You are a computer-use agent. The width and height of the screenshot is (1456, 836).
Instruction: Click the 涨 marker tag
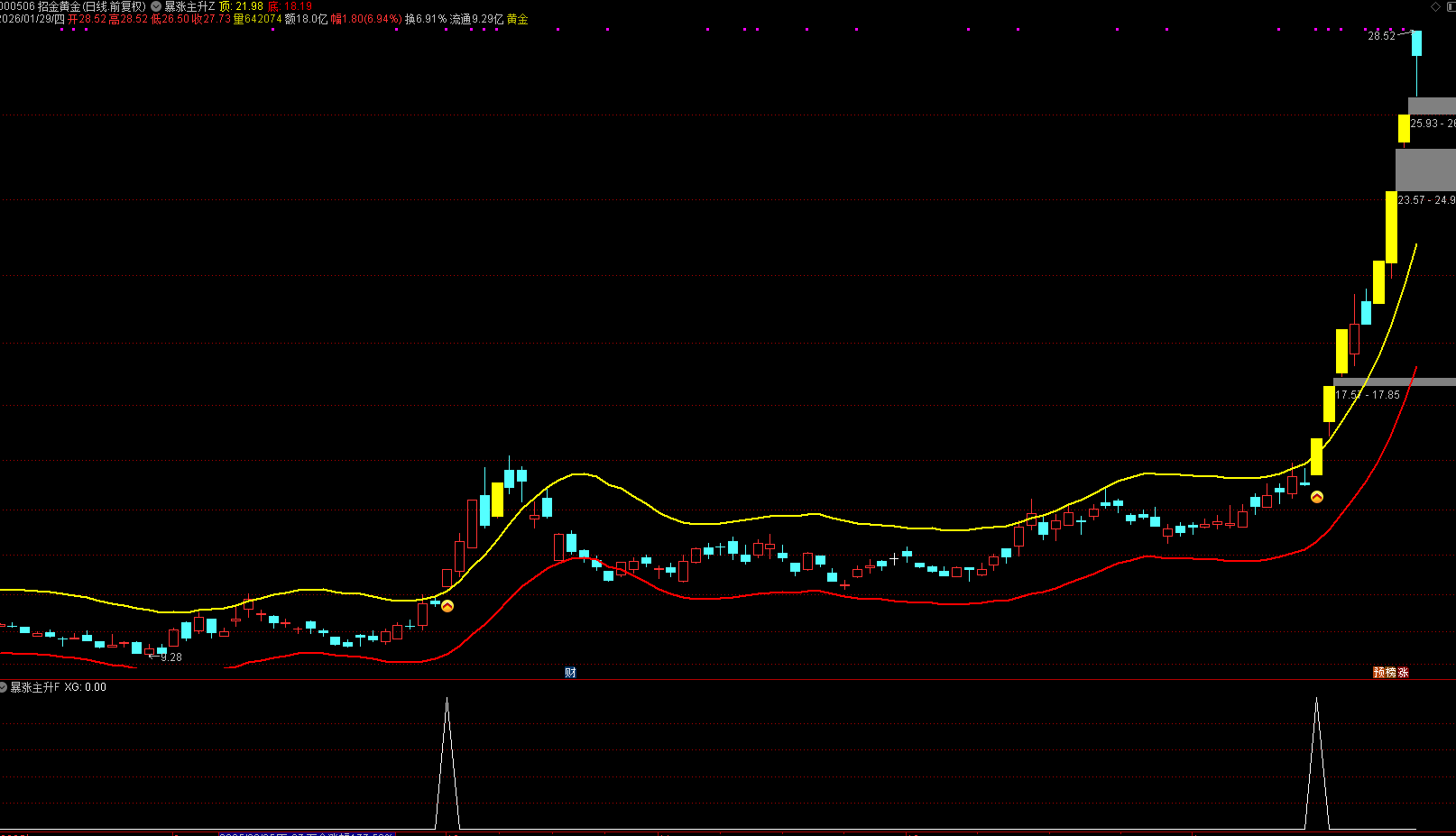pos(1403,672)
